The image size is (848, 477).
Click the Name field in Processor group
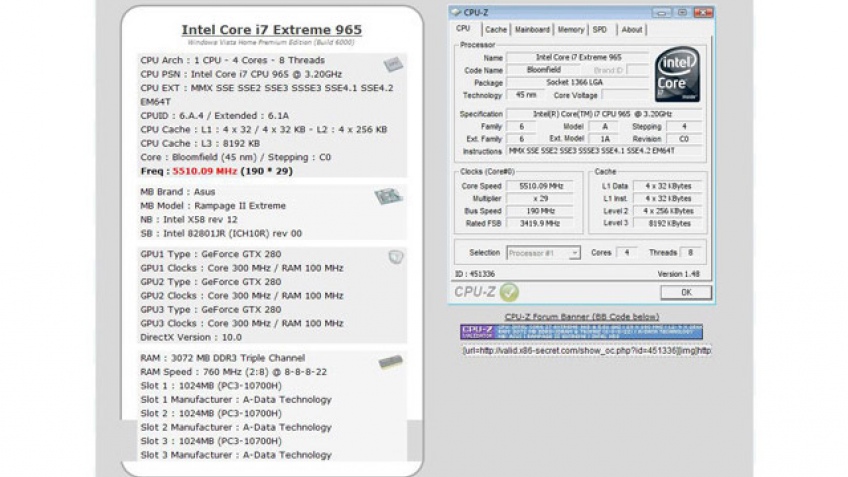pos(578,57)
